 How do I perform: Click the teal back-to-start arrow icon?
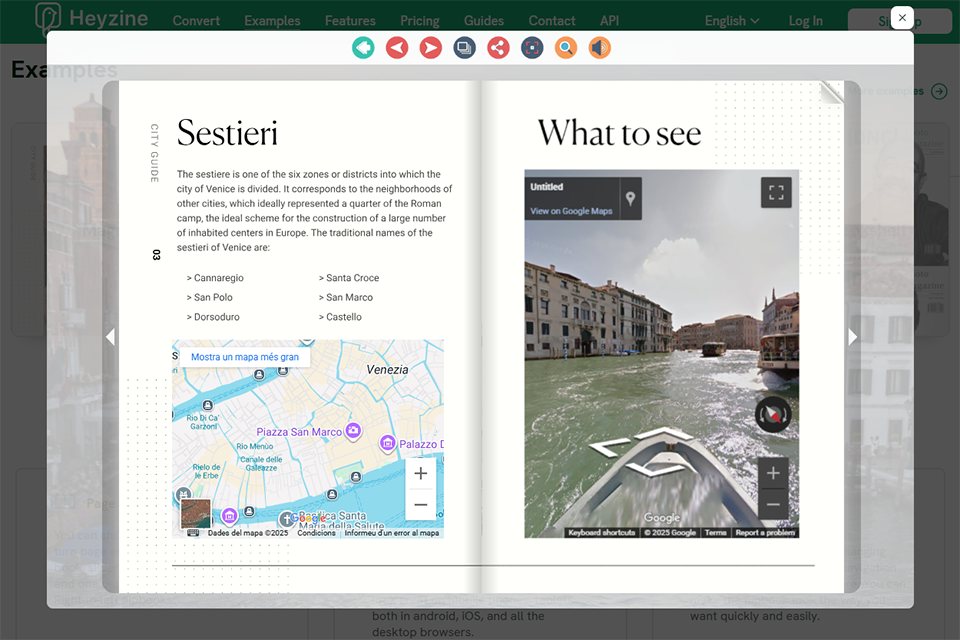tap(363, 48)
